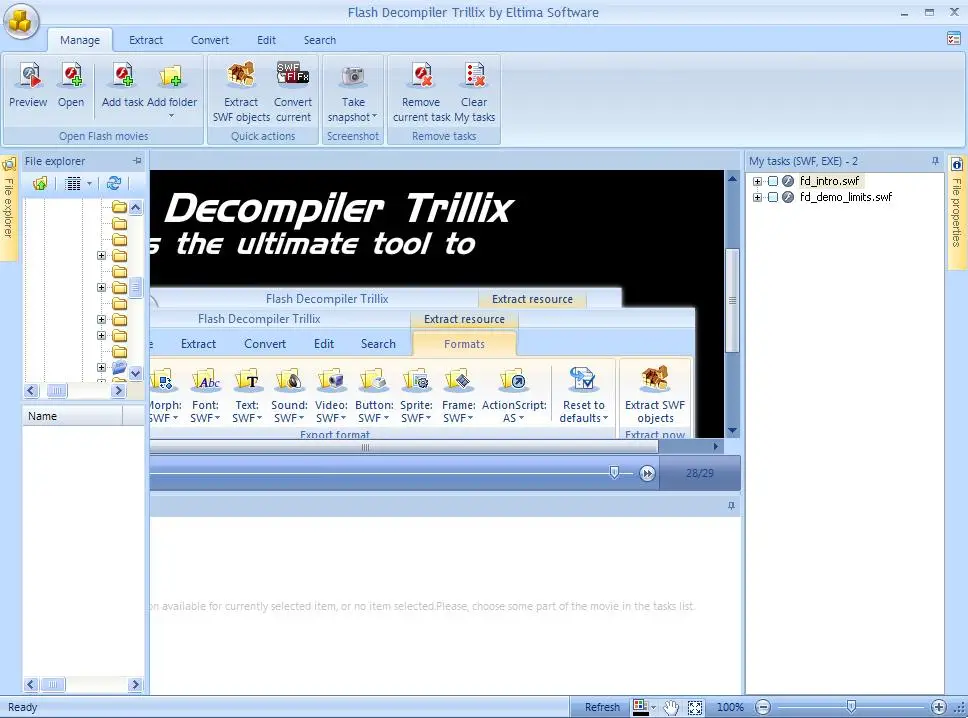Click the Convert current icon
Image resolution: width=968 pixels, height=718 pixels.
click(293, 74)
